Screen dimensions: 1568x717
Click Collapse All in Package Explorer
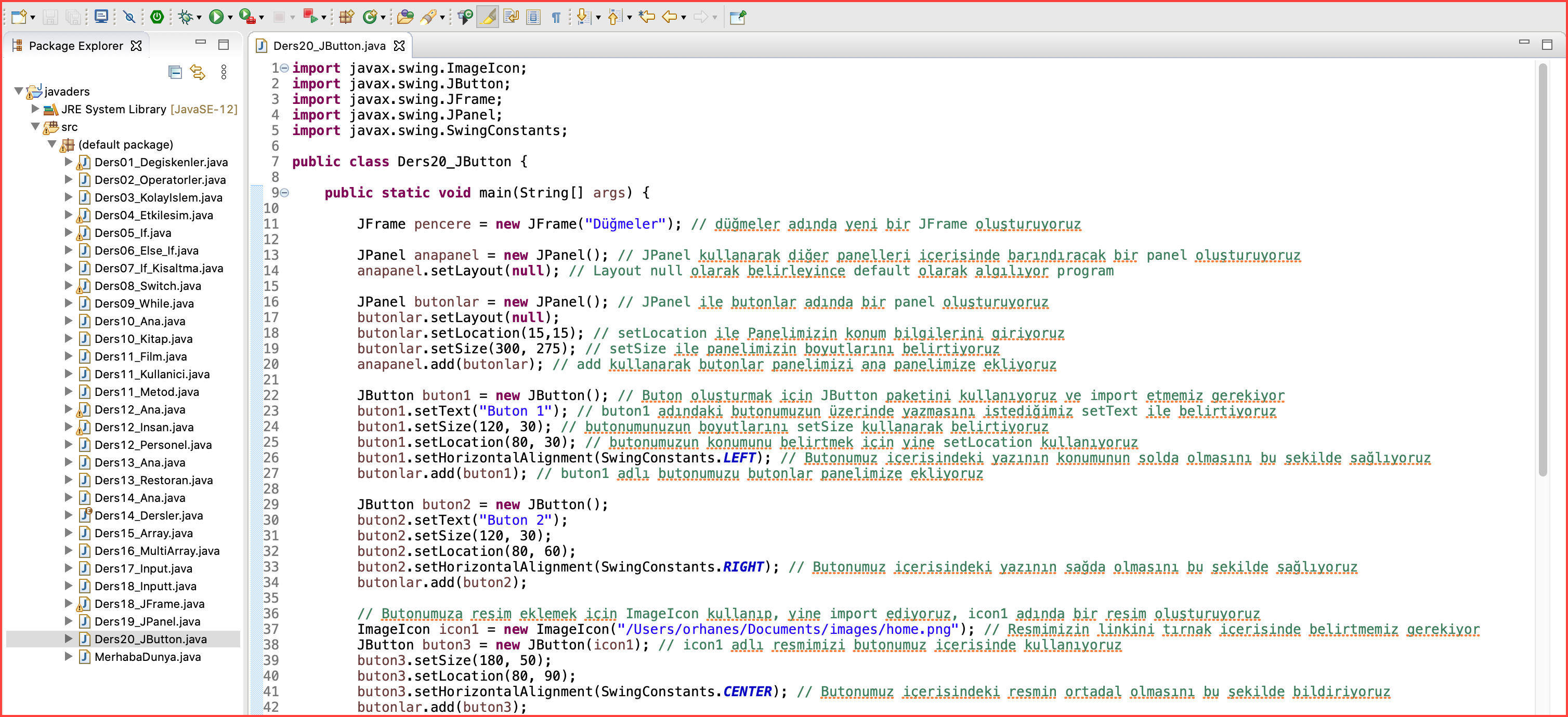point(175,72)
